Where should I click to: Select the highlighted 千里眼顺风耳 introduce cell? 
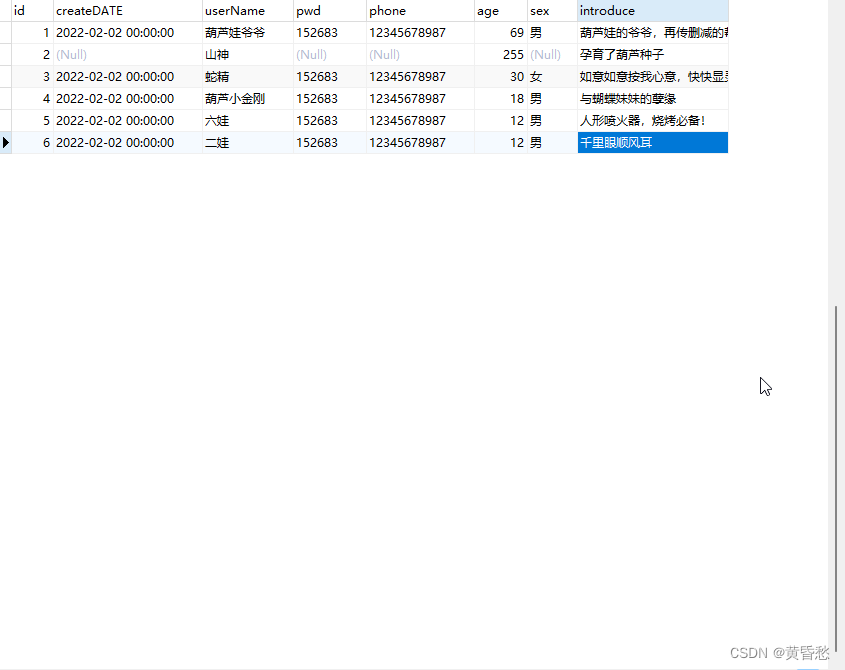(652, 142)
